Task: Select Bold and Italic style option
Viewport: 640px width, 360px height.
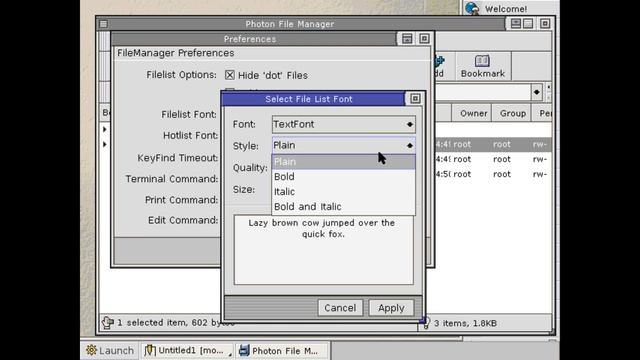Action: point(344,207)
